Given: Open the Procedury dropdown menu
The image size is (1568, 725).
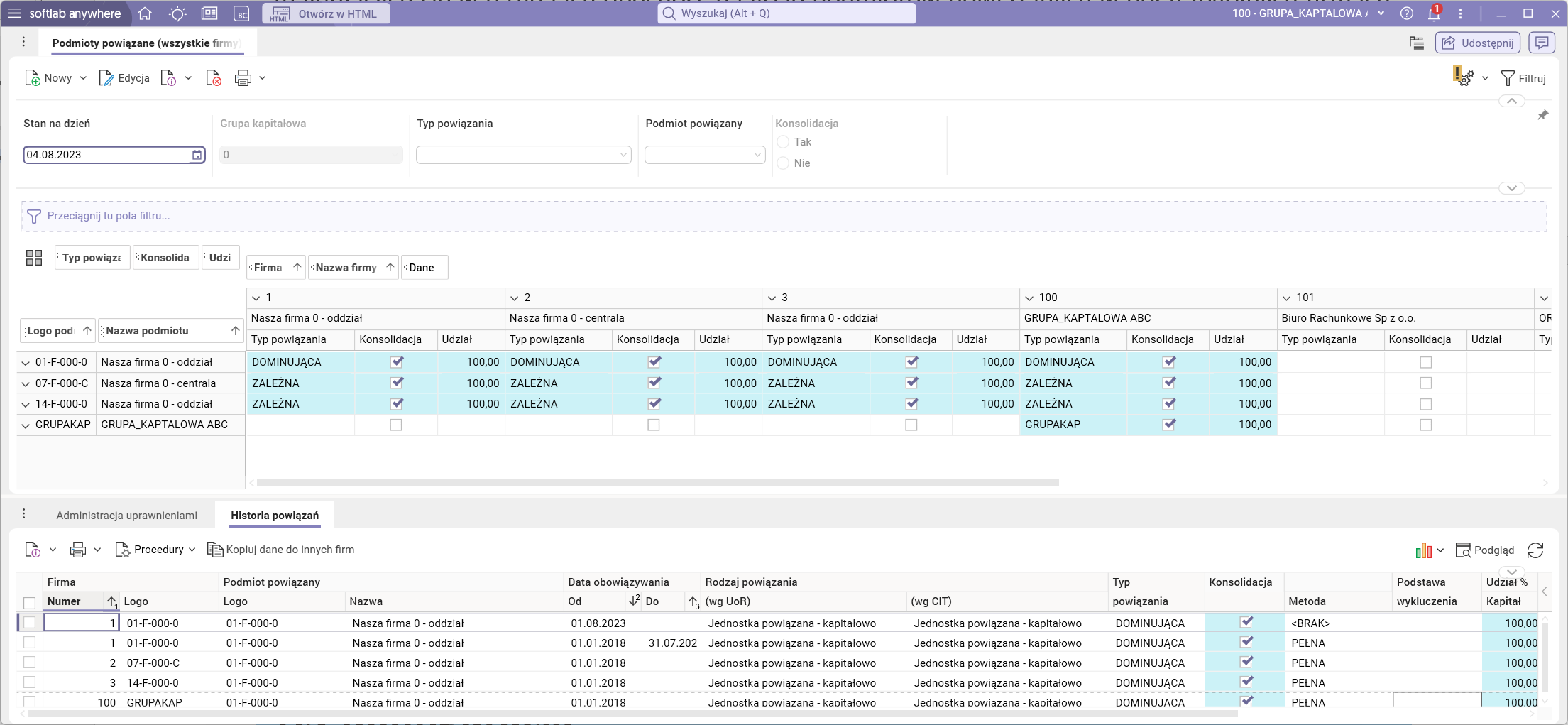Looking at the screenshot, I should pyautogui.click(x=156, y=550).
